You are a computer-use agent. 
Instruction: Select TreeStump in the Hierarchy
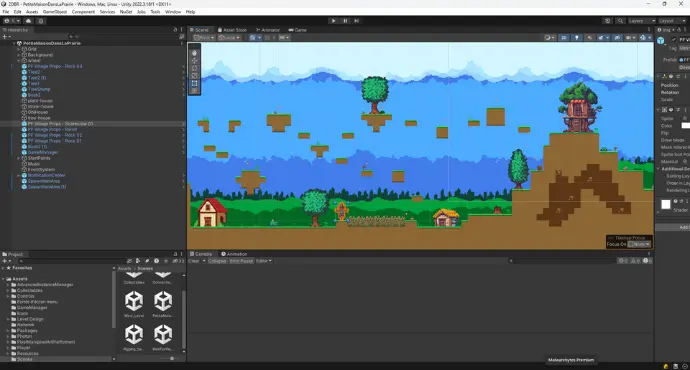point(39,89)
